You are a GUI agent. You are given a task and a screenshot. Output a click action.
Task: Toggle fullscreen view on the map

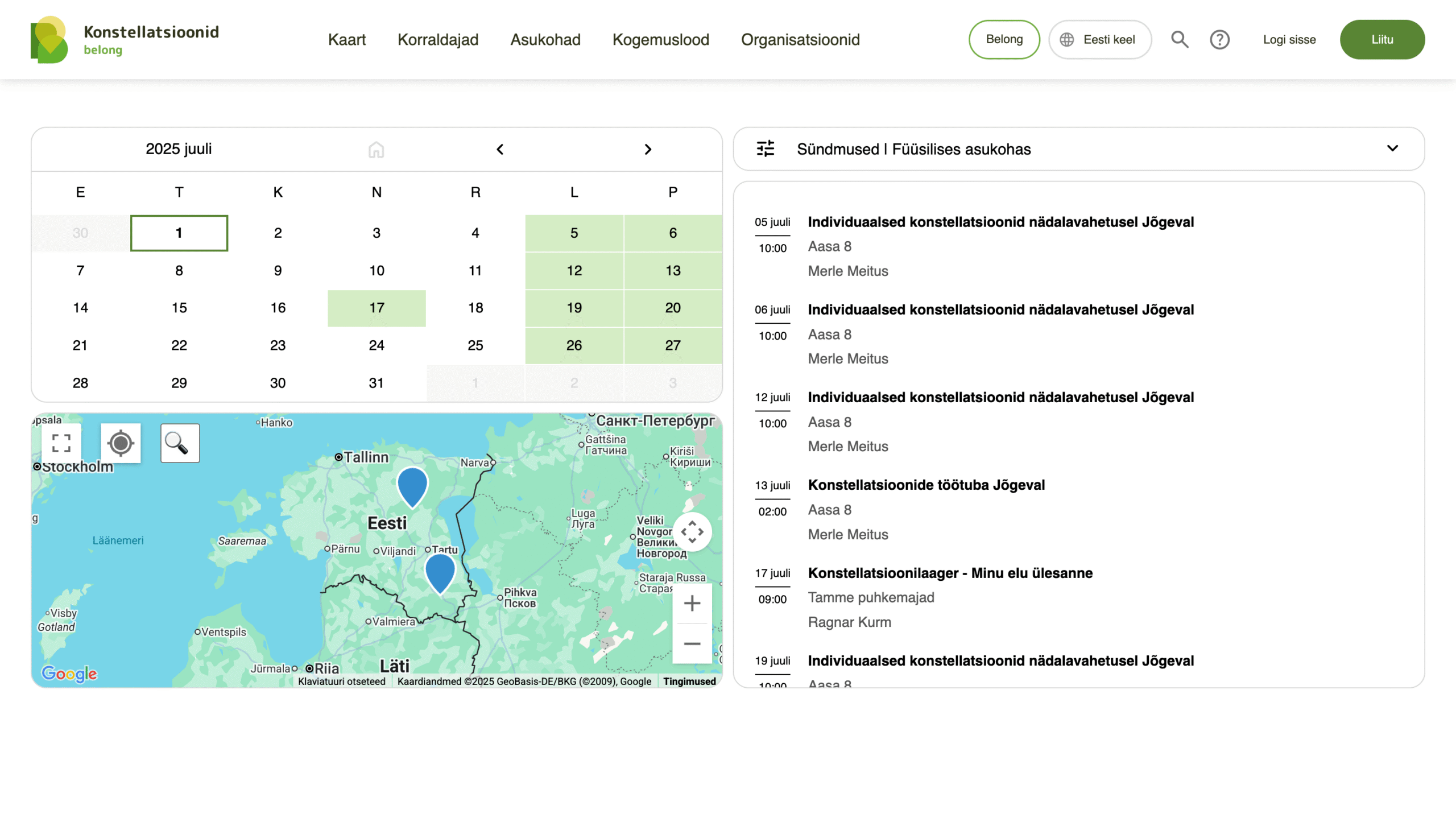pyautogui.click(x=61, y=443)
